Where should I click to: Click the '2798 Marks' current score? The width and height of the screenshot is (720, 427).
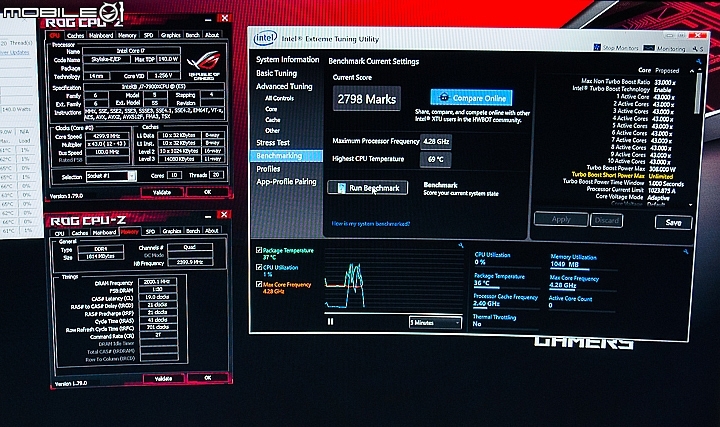point(366,99)
